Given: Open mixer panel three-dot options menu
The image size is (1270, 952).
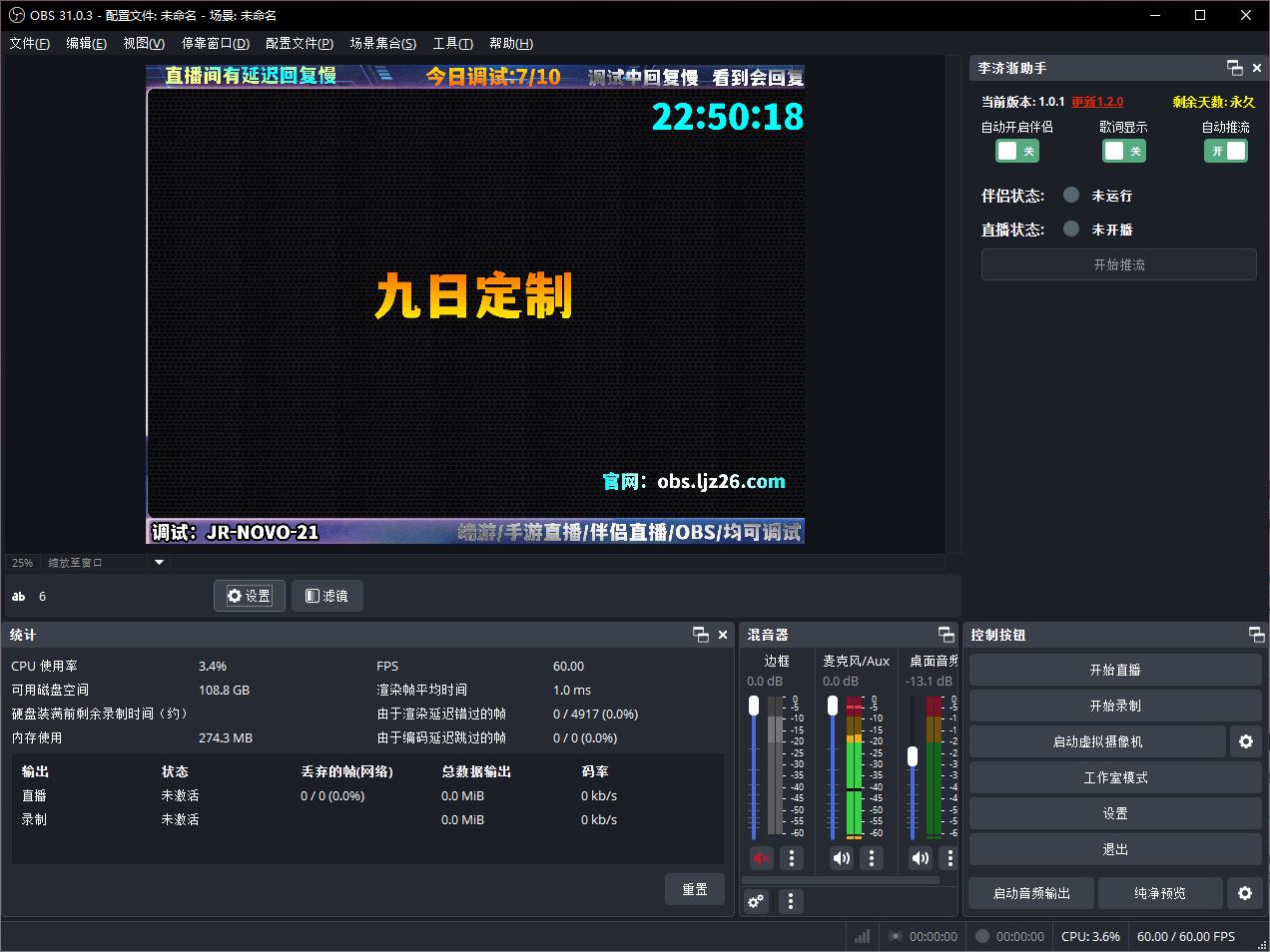Looking at the screenshot, I should point(791,901).
